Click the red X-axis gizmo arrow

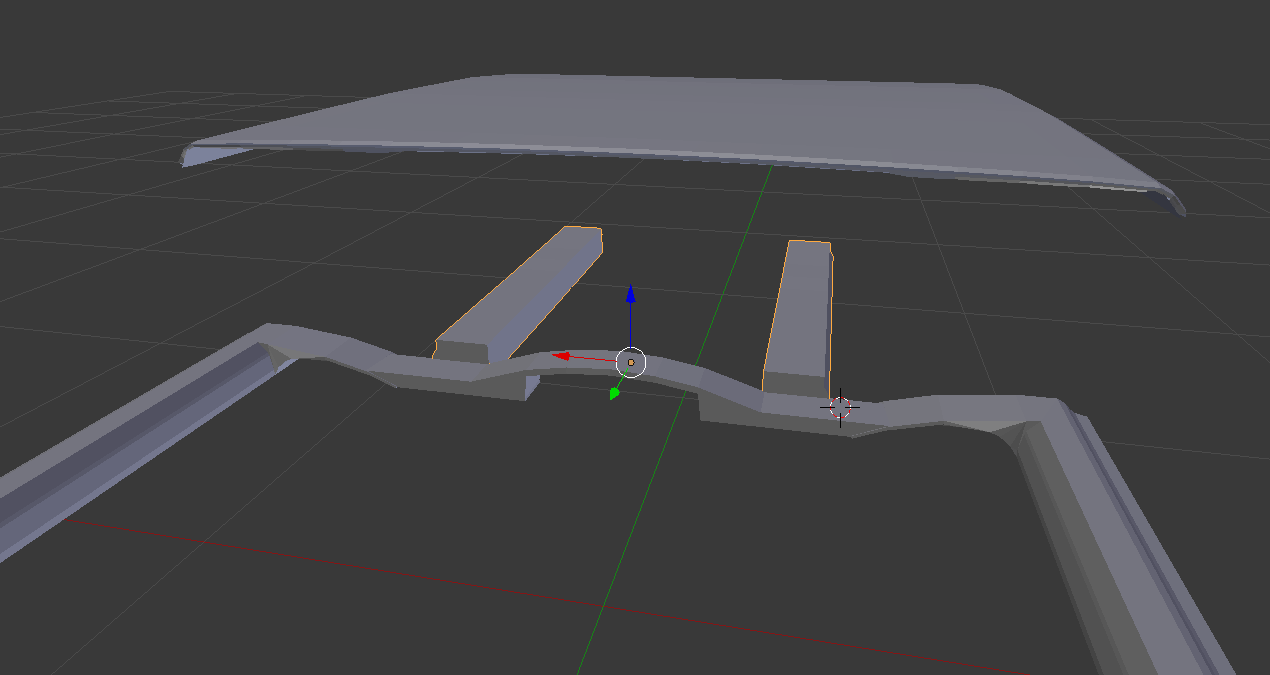(562, 355)
